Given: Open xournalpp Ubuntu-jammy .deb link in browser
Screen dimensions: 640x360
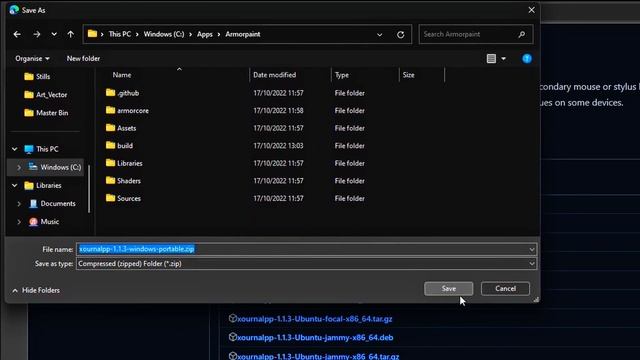Looking at the screenshot, I should pos(315,338).
